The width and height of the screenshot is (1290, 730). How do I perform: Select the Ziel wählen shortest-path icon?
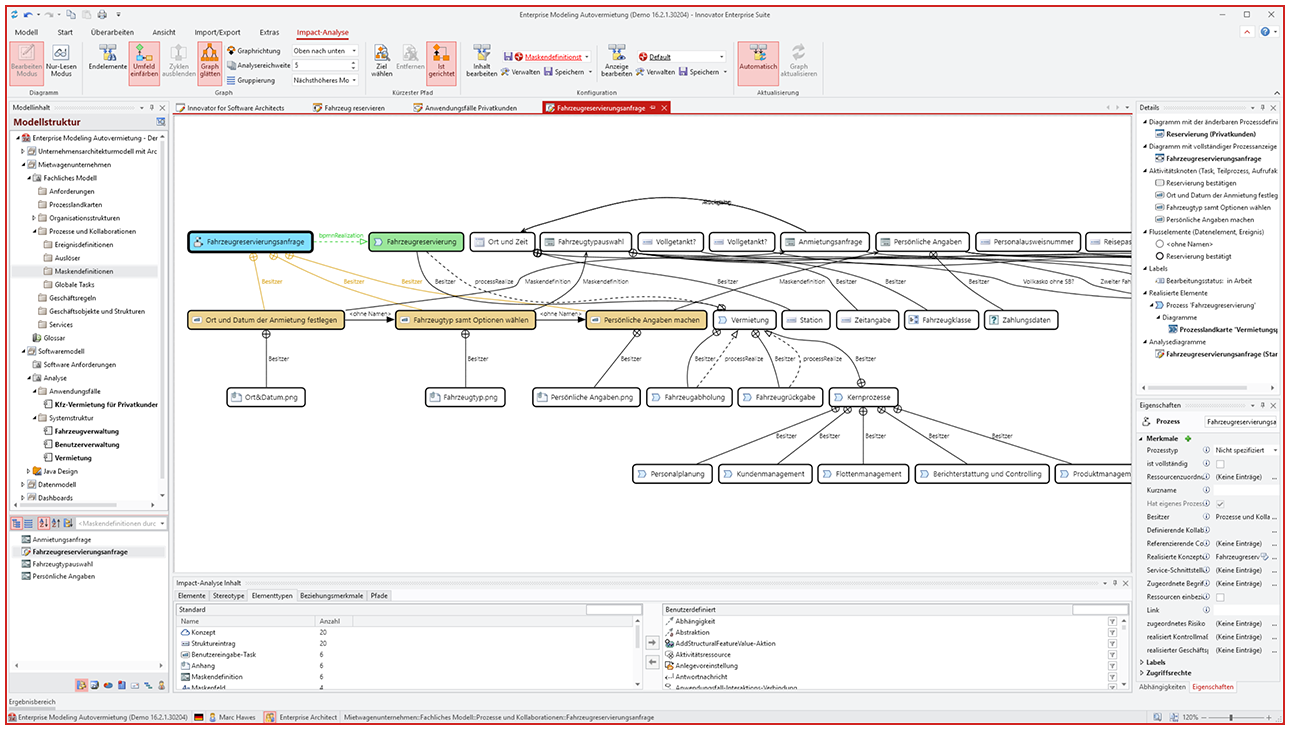[381, 62]
